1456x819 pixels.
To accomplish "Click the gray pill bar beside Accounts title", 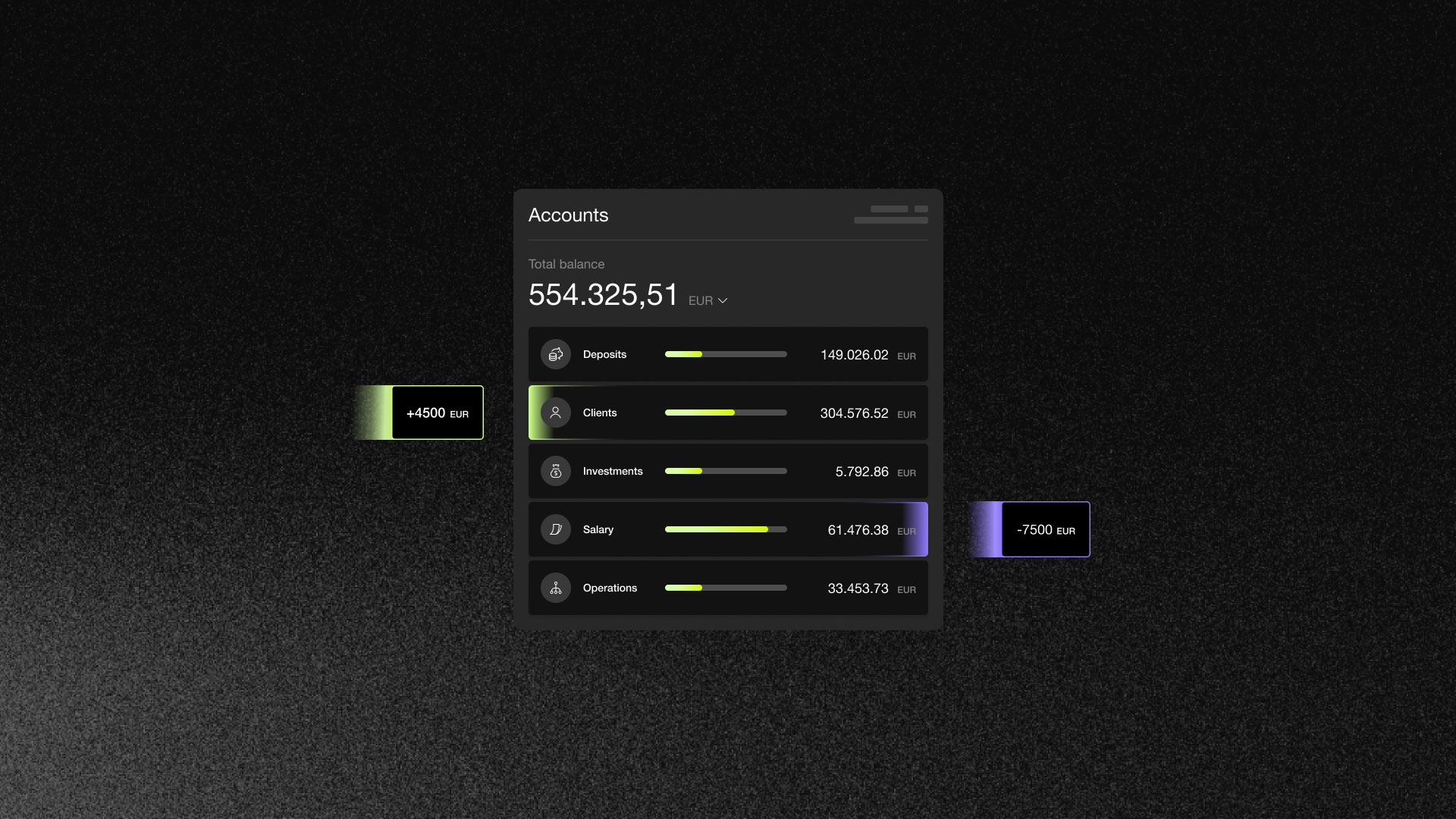I will click(889, 209).
